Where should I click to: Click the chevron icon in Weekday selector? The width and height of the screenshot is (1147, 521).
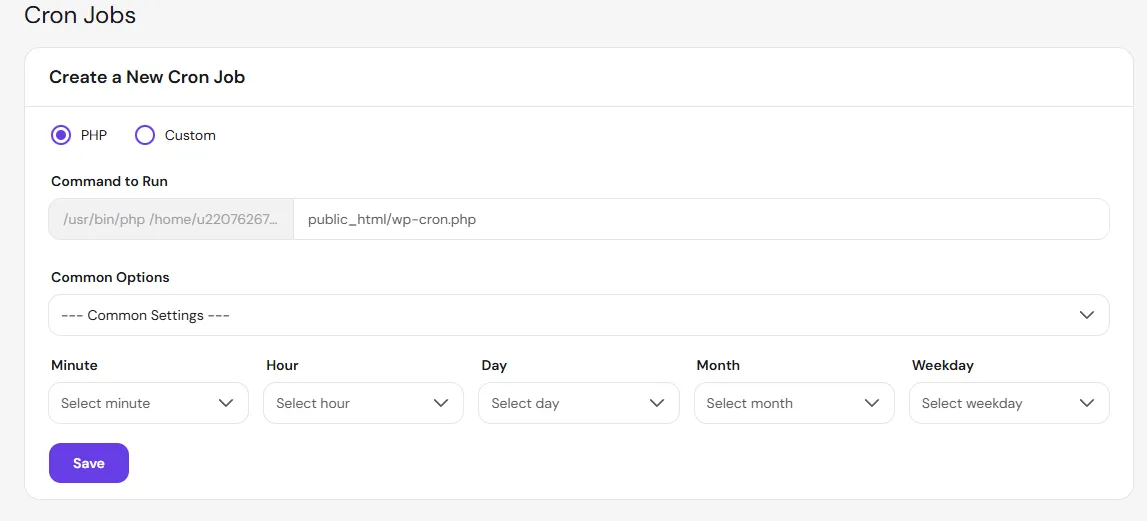point(1086,403)
